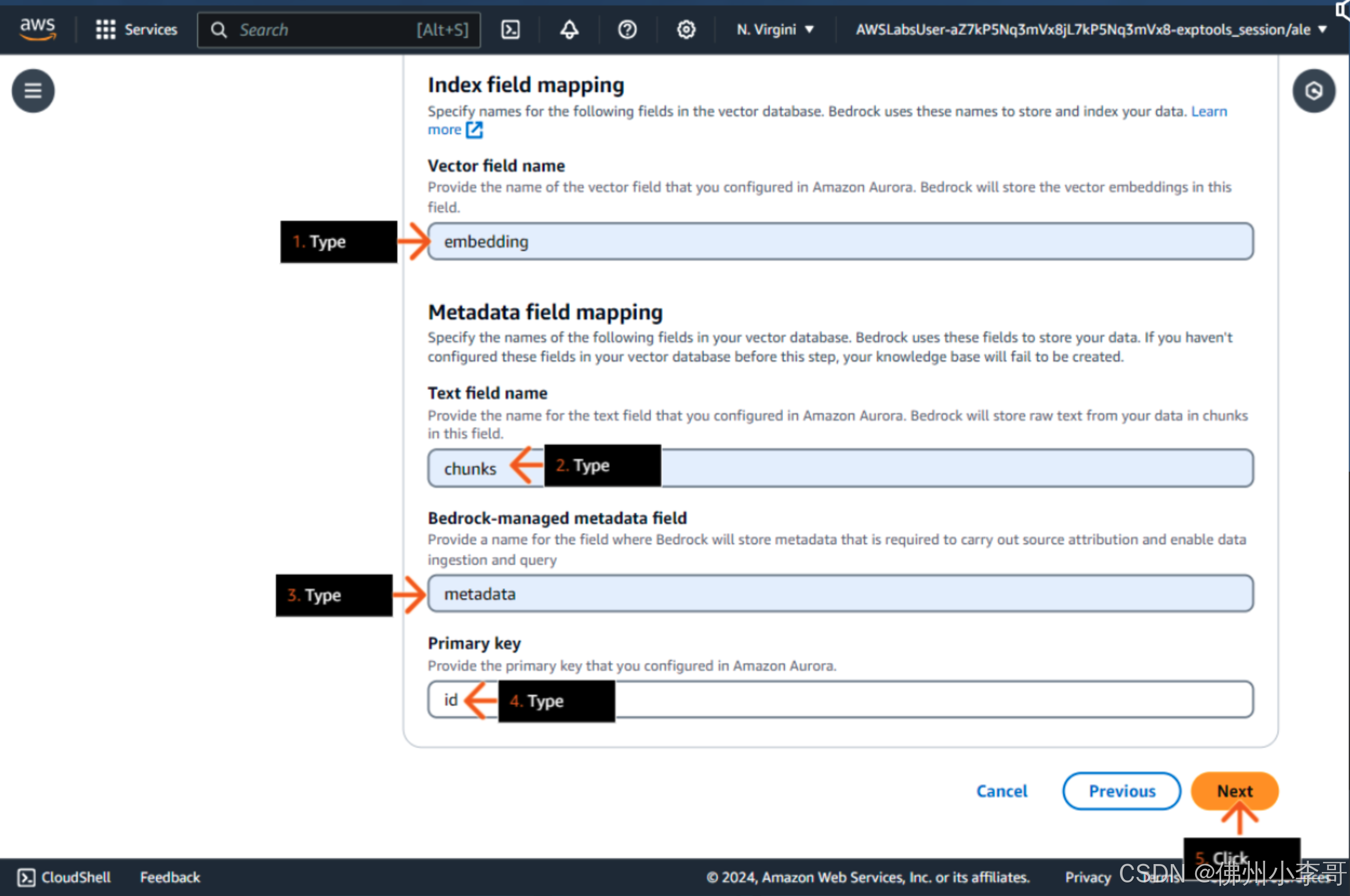Open the help question-mark menu
Image resolution: width=1350 pixels, height=896 pixels.
[627, 29]
